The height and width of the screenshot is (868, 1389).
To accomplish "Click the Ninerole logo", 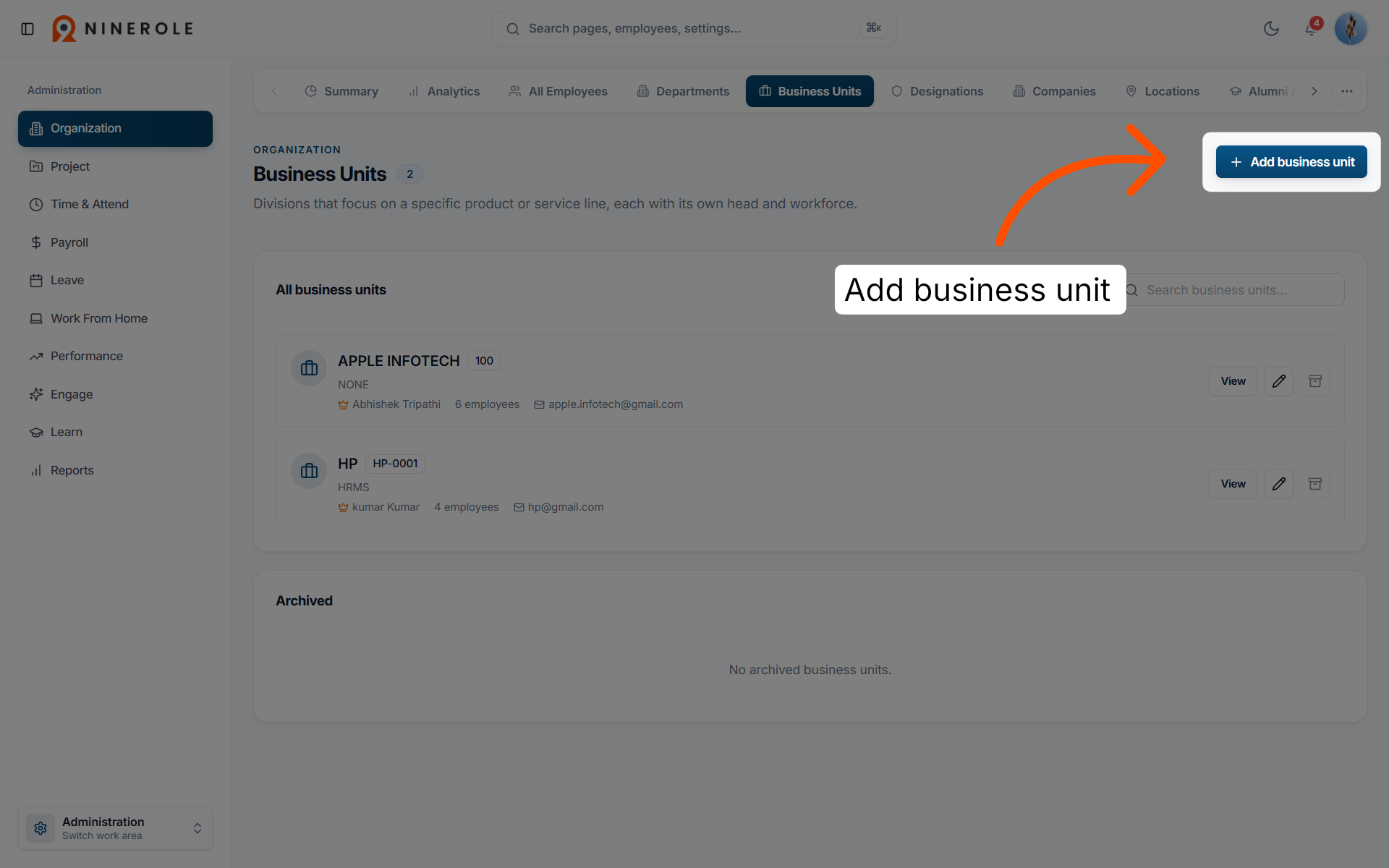I will pos(122,29).
